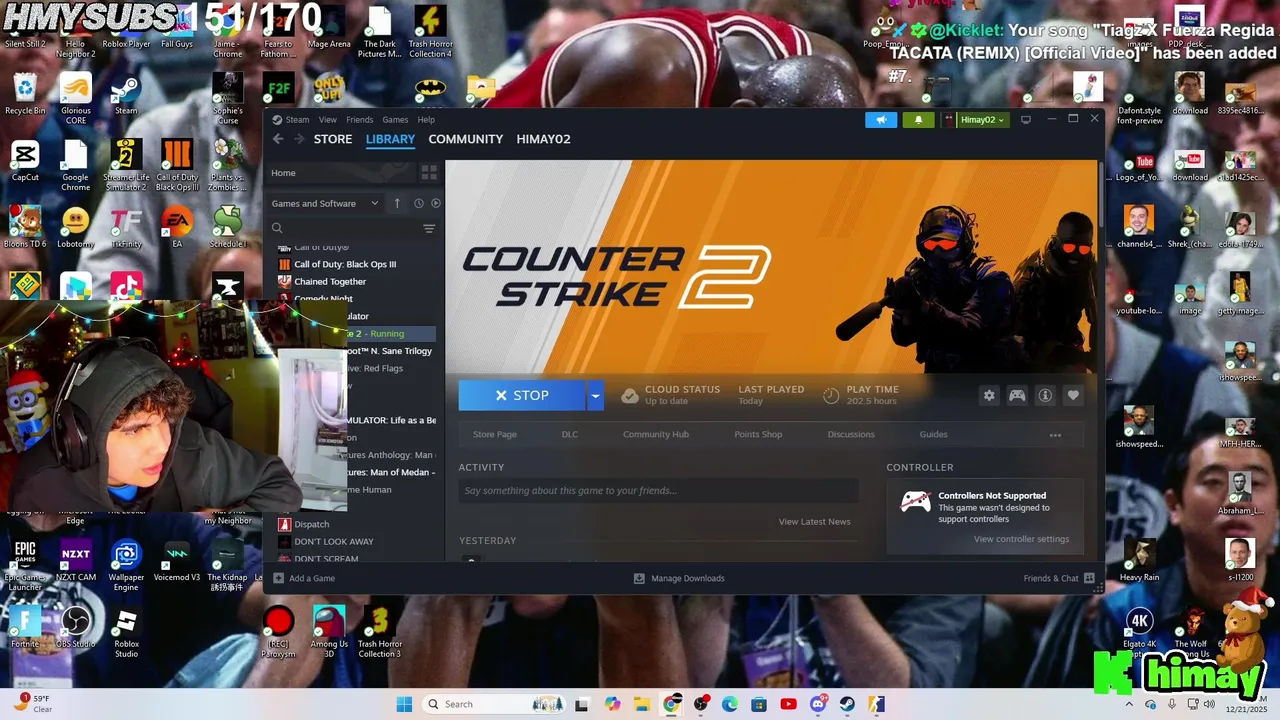The image size is (1280, 720).
Task: Select the LIBRARY tab
Action: click(390, 139)
